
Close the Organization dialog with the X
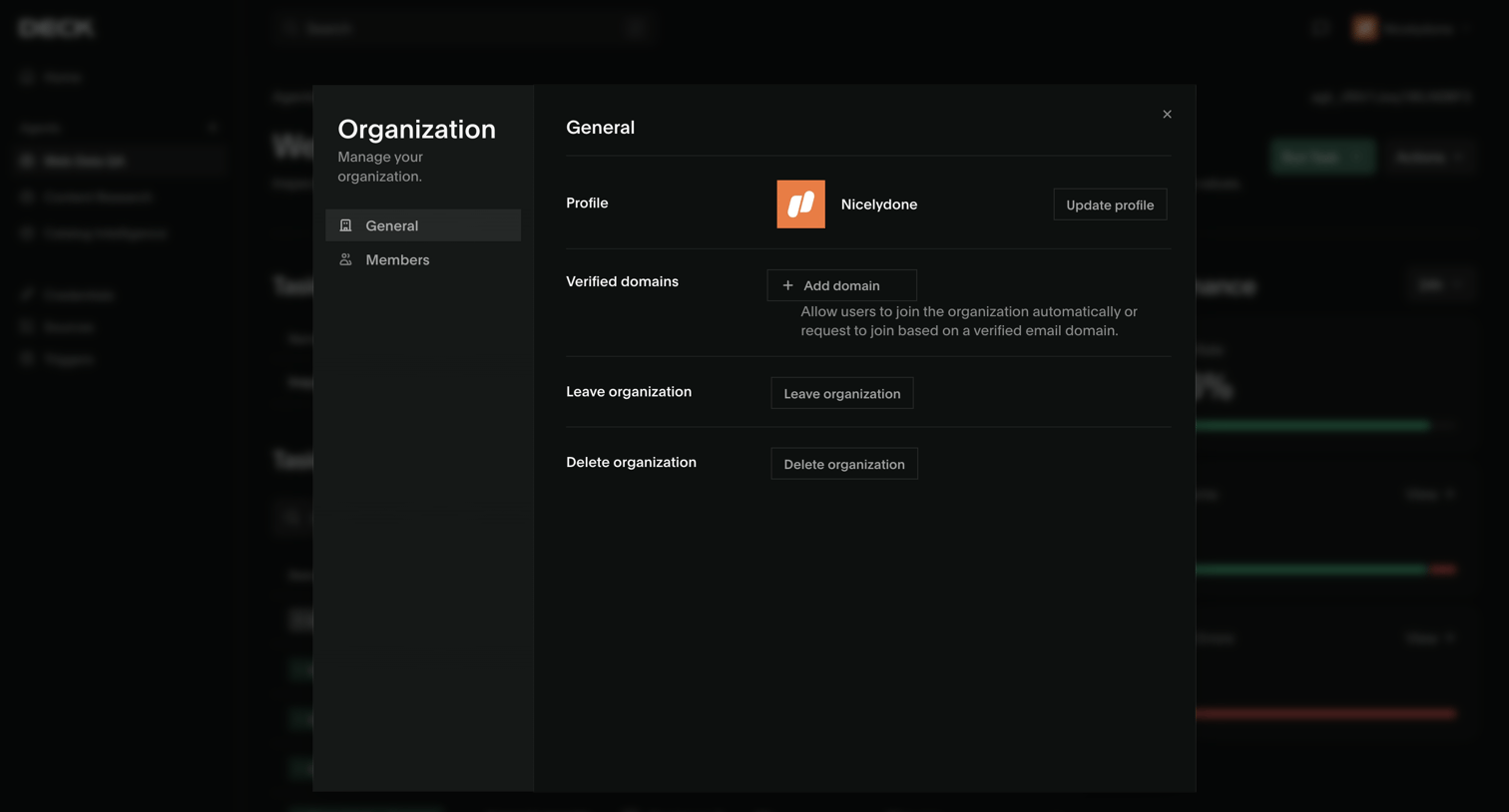pos(1167,114)
